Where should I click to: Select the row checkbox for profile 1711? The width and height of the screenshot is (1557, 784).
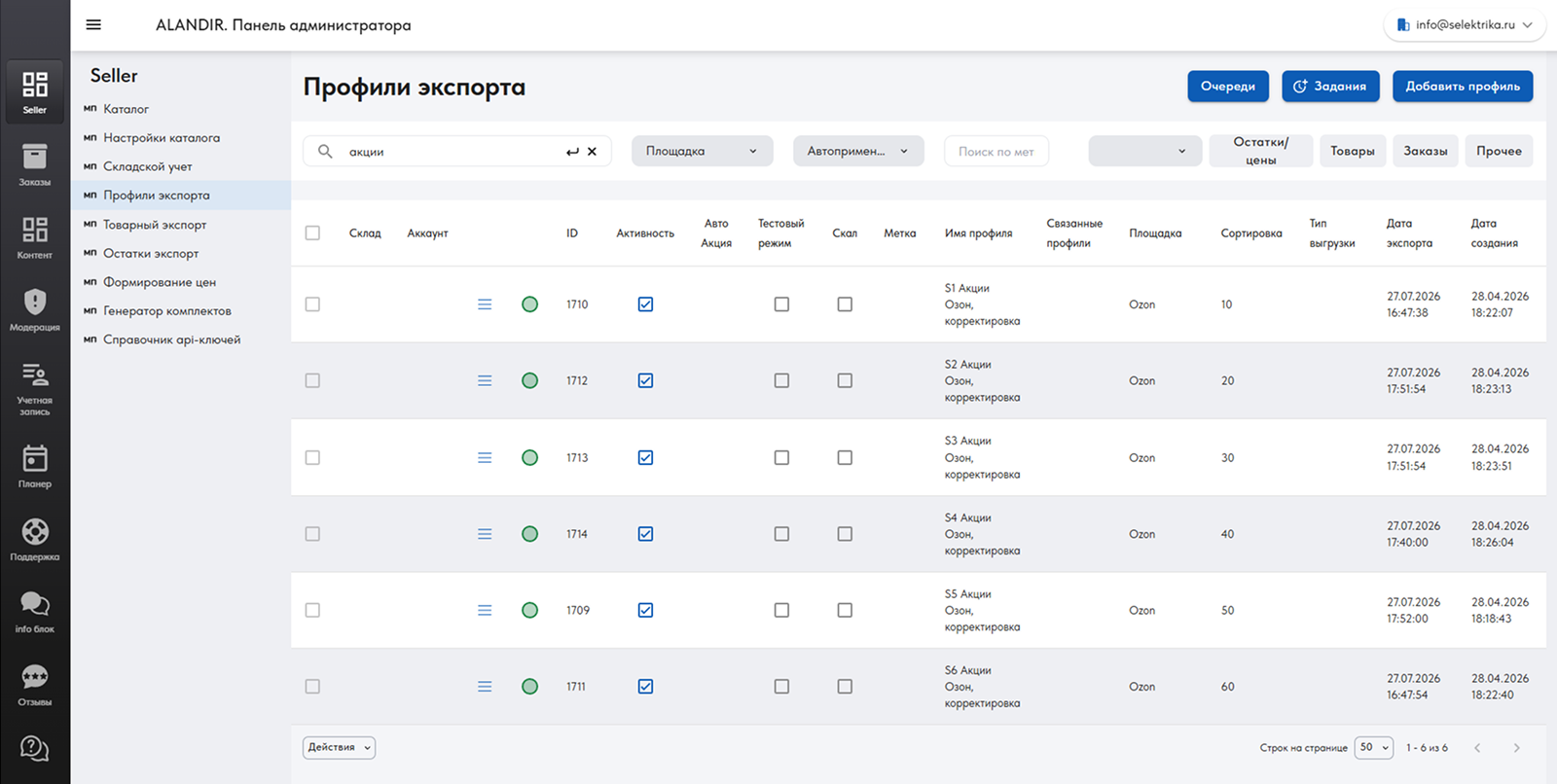point(312,687)
